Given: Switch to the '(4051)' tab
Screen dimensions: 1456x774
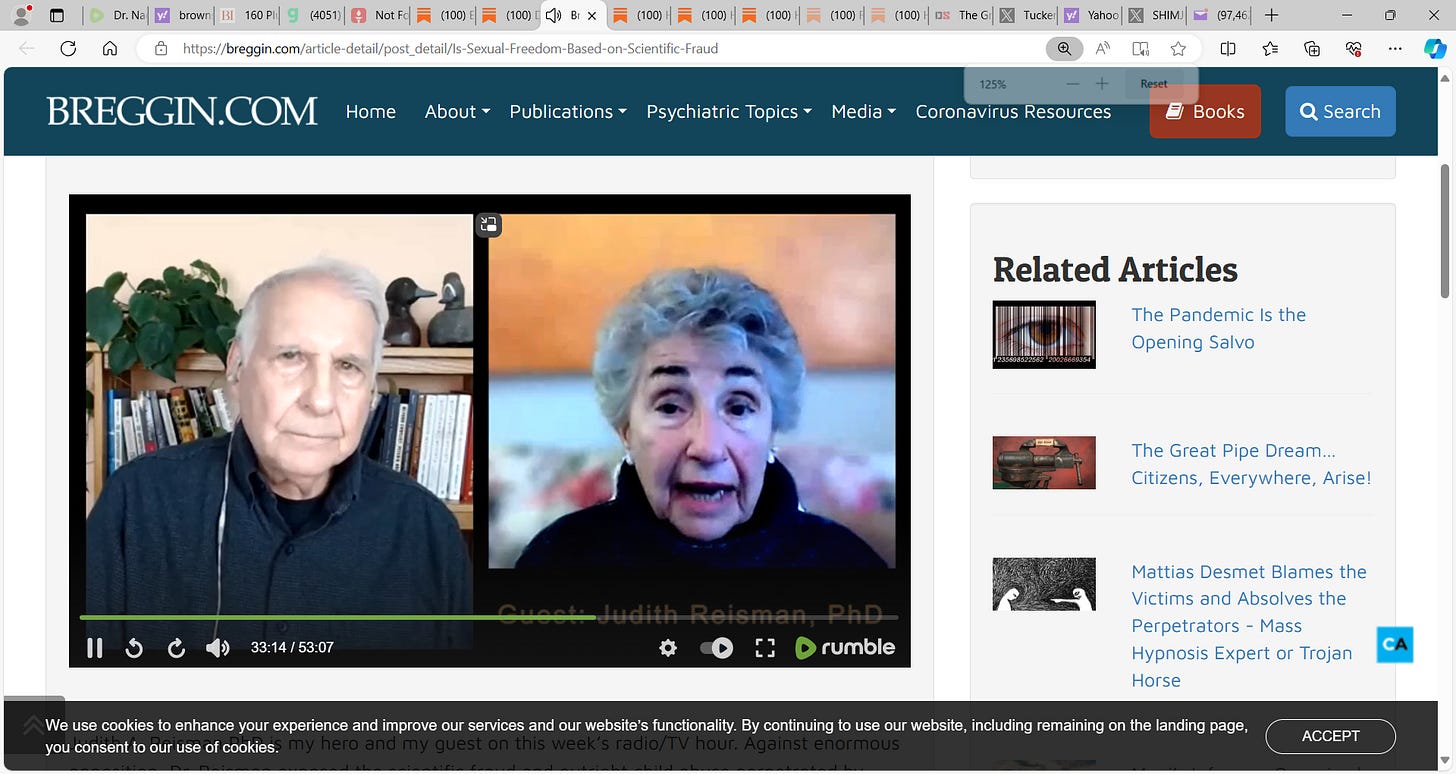Looking at the screenshot, I should (x=312, y=15).
